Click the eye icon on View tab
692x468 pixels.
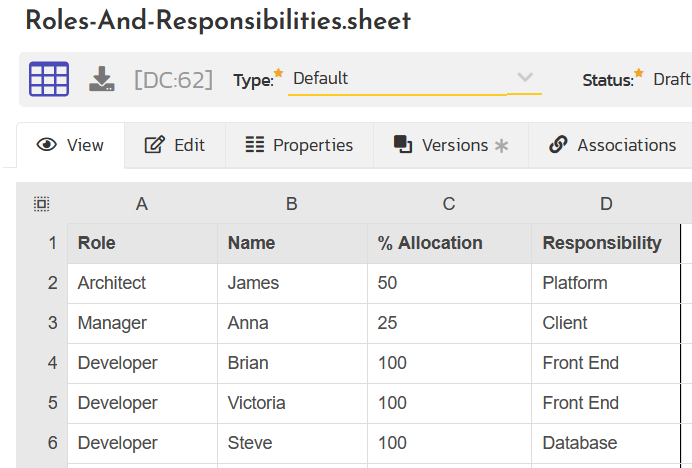point(46,145)
